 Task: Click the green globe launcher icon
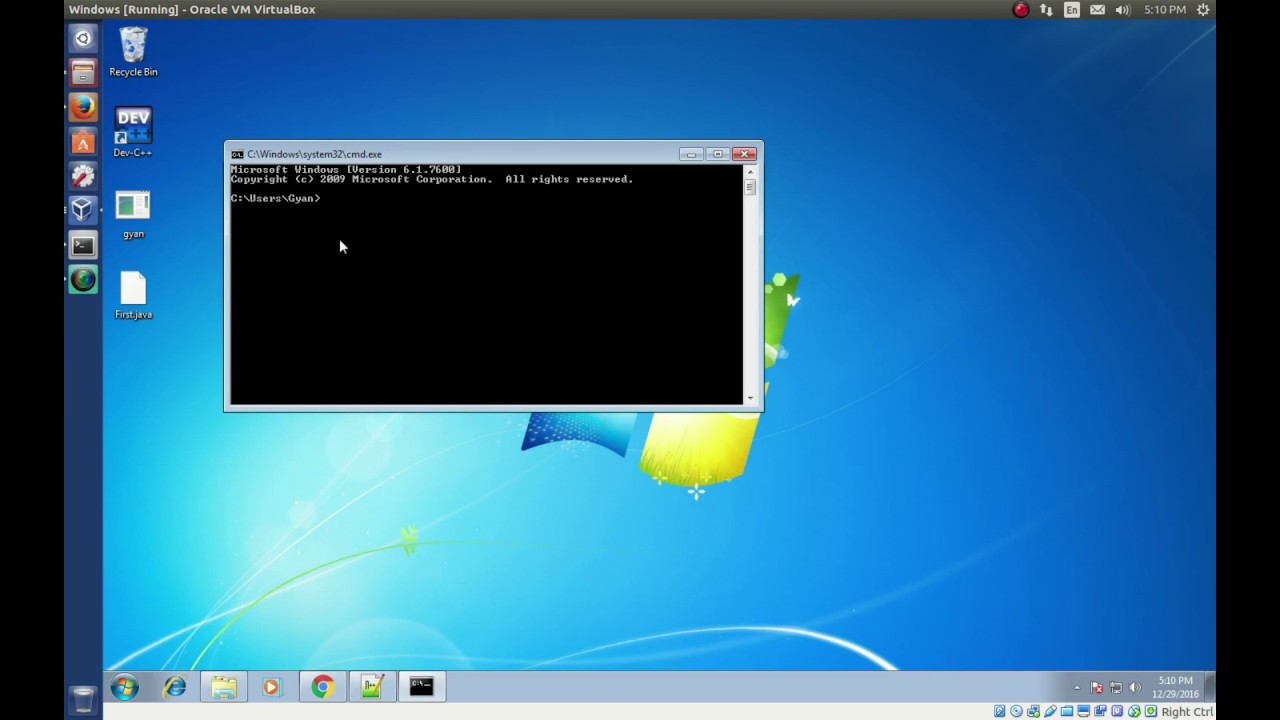[83, 279]
